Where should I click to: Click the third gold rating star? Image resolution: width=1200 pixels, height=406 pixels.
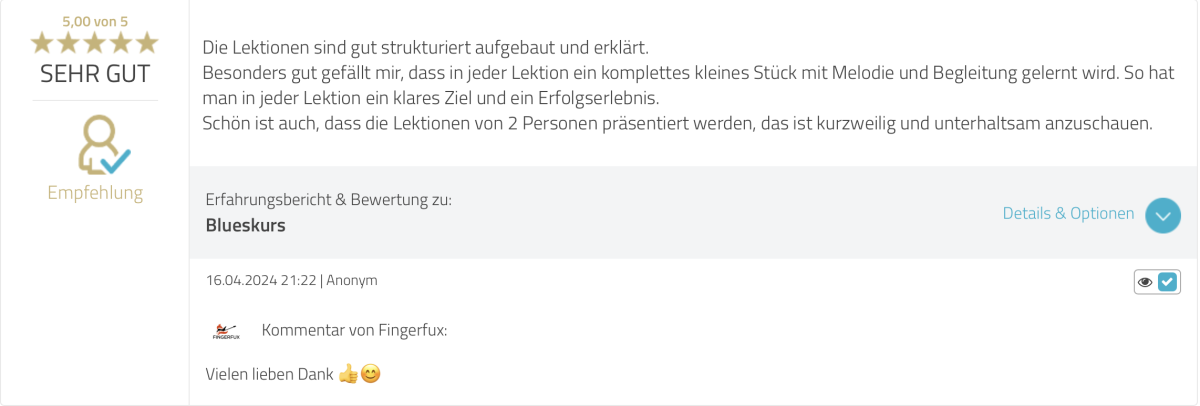point(95,42)
